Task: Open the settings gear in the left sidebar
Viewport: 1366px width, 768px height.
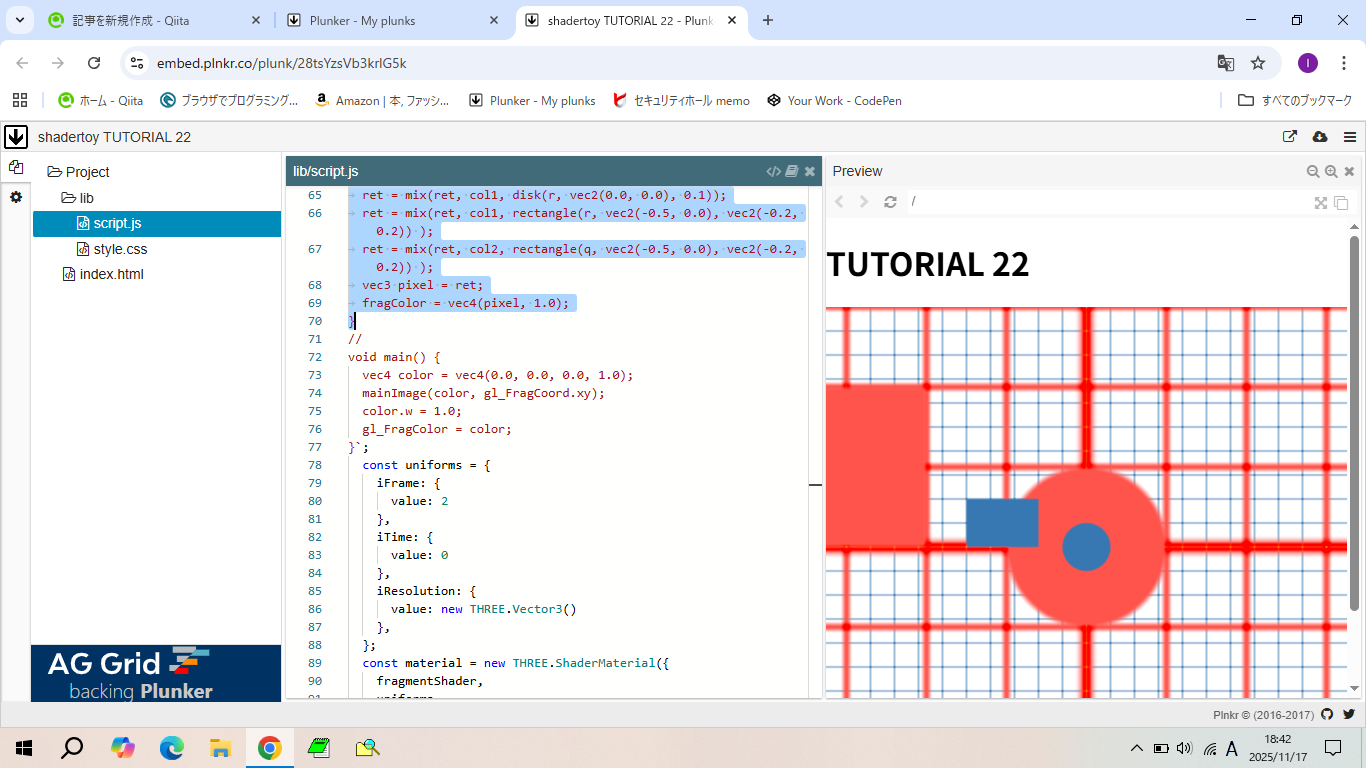Action: (x=16, y=198)
